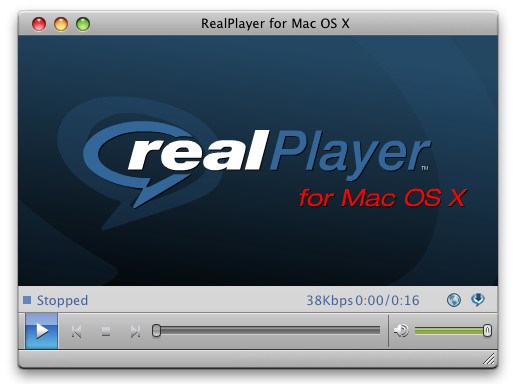Close the RealPlayer window with red button
The image size is (517, 384).
[39, 24]
